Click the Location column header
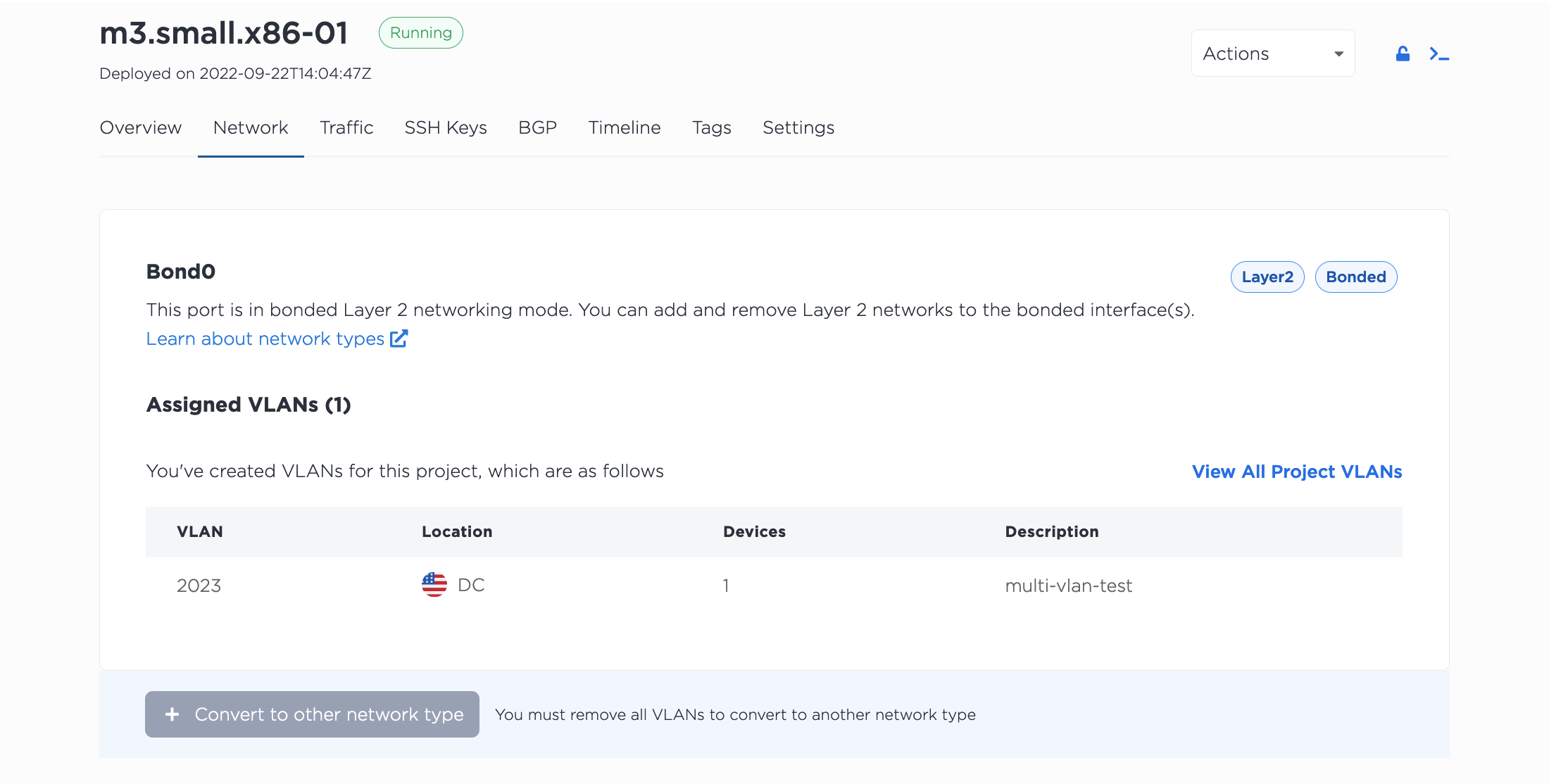The height and width of the screenshot is (784, 1549). pyautogui.click(x=457, y=531)
